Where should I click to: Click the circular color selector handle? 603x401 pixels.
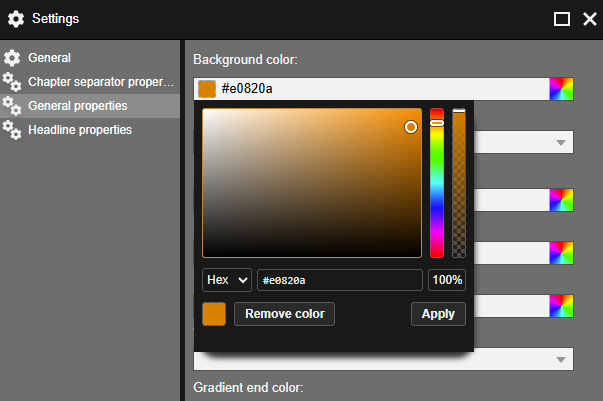pos(411,127)
